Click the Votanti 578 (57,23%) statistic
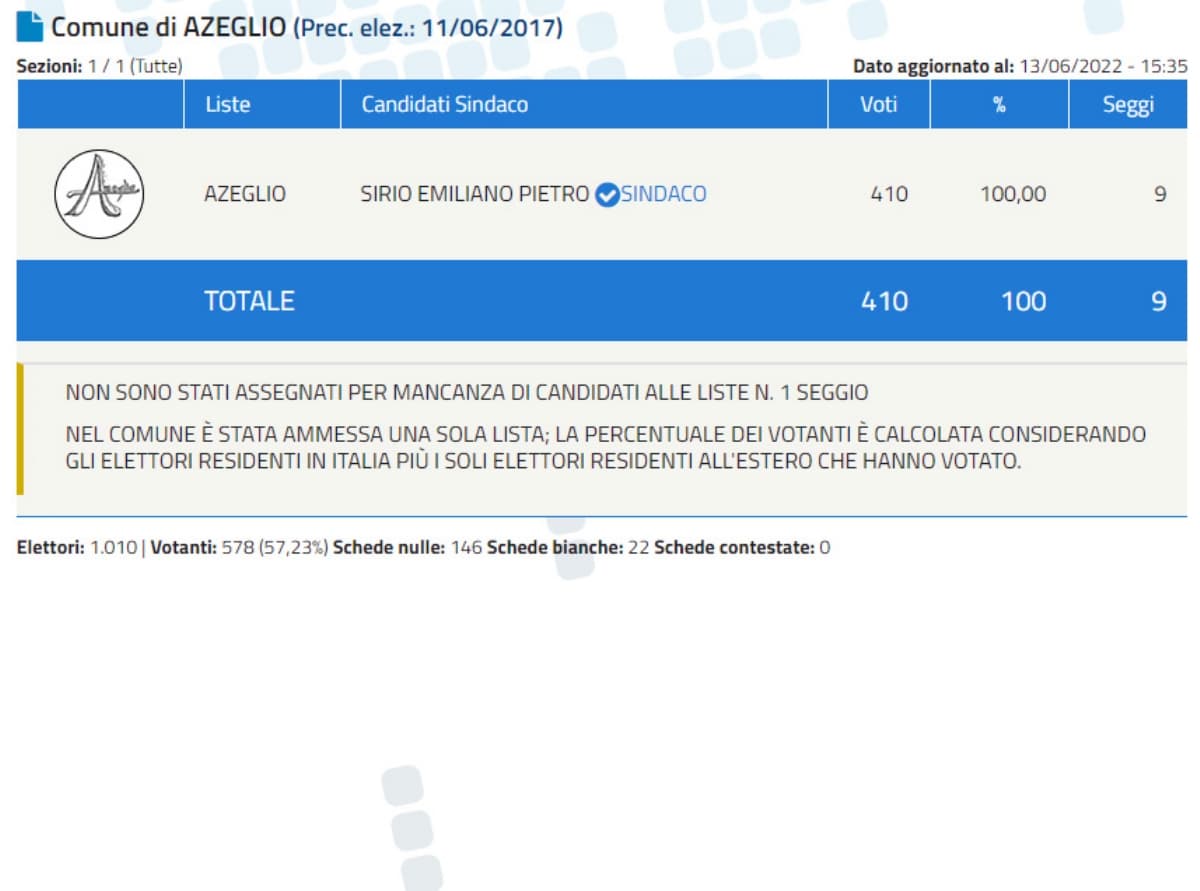The width and height of the screenshot is (1200, 891). coord(239,548)
